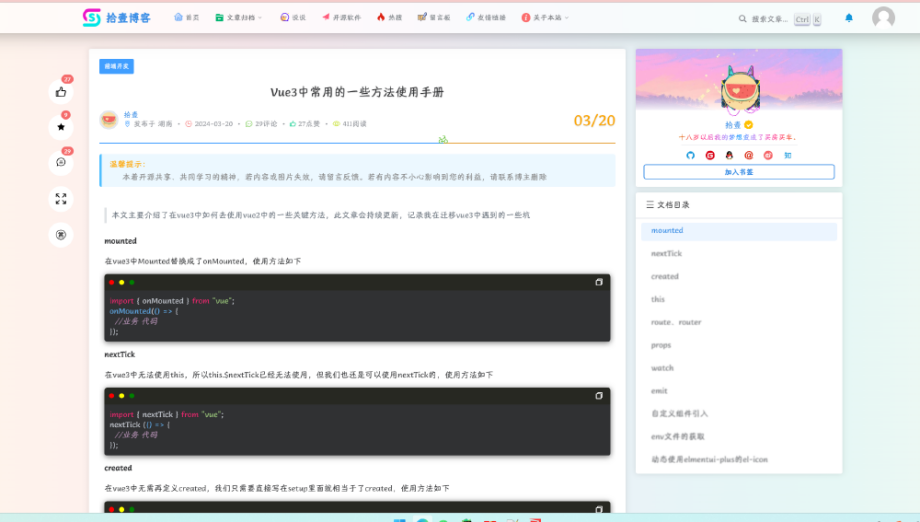Jump to comments via sidebar comment icon

[x=61, y=162]
